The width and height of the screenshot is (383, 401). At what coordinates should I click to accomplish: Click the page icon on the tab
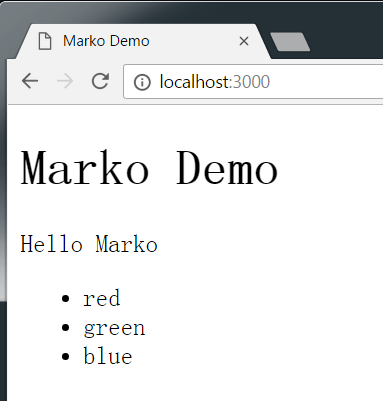coord(45,41)
